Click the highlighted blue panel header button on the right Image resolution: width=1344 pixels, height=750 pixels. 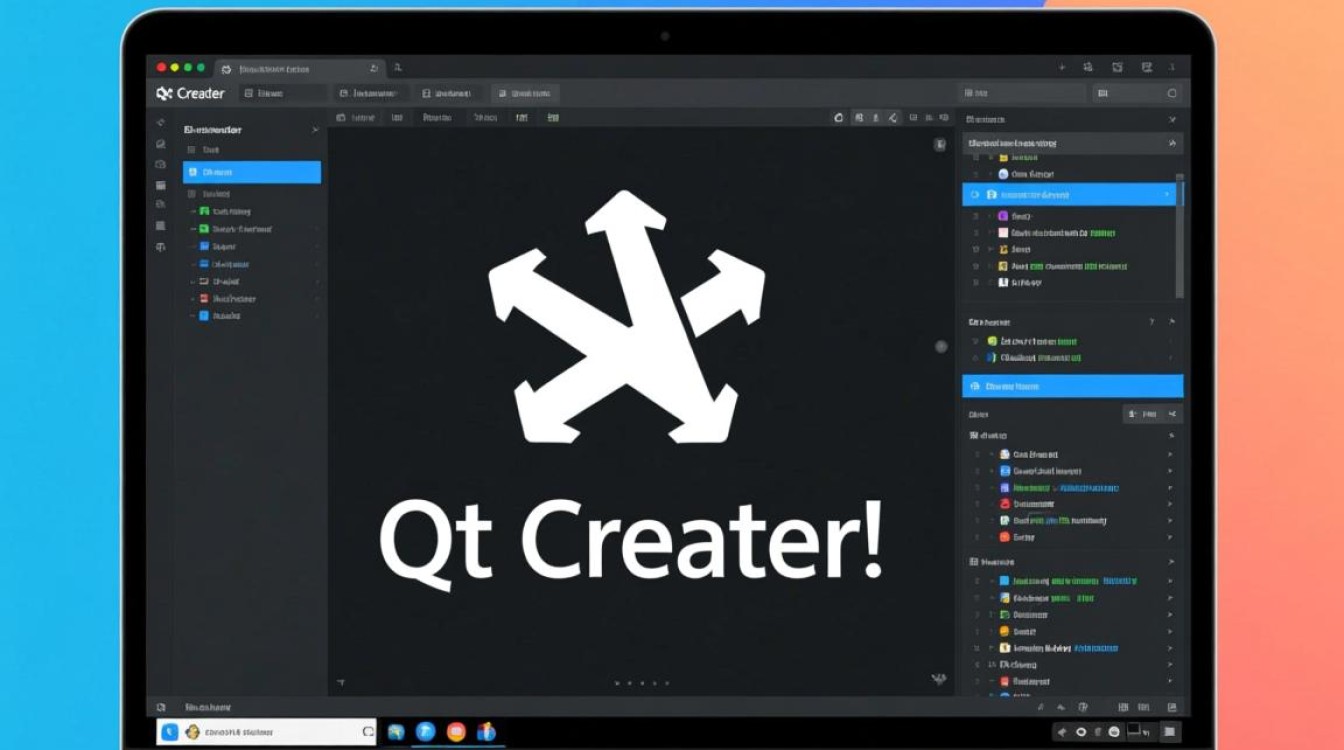click(x=1072, y=386)
